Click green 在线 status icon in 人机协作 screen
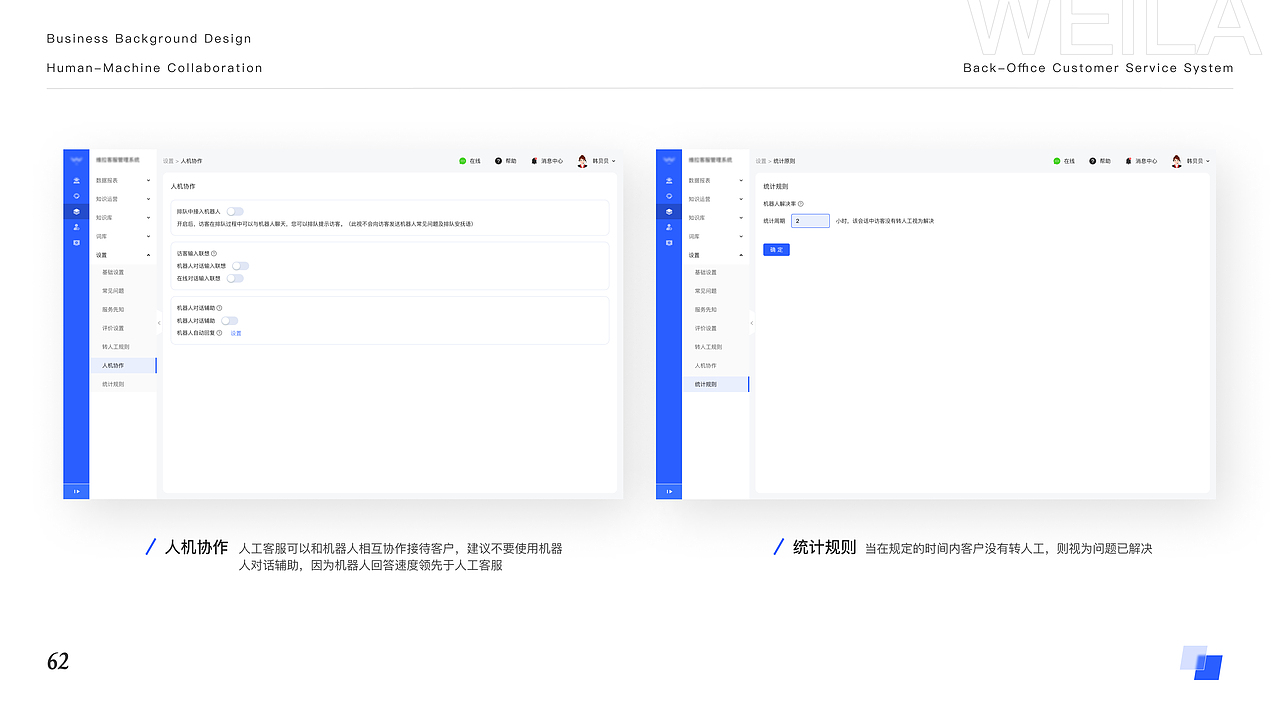Image resolution: width=1280 pixels, height=720 pixels. [x=463, y=161]
